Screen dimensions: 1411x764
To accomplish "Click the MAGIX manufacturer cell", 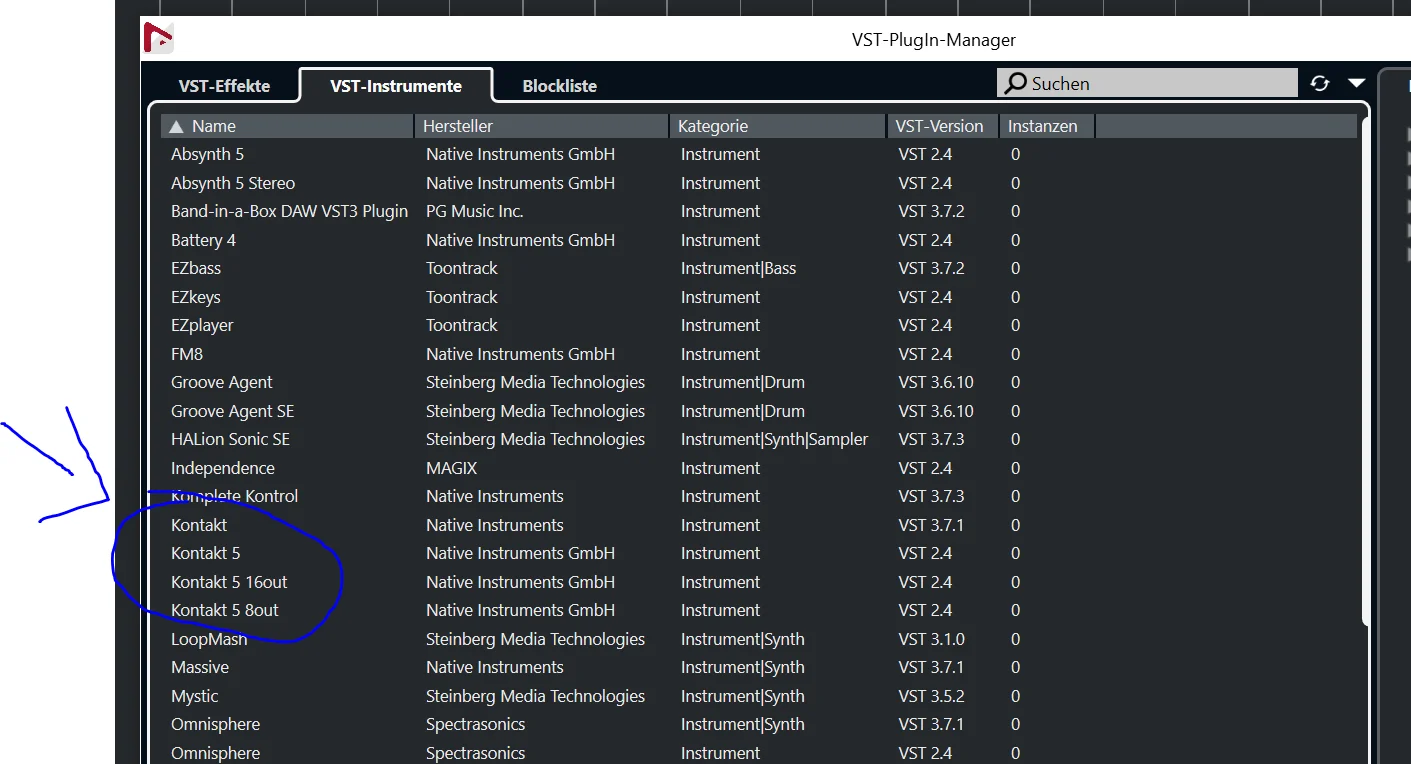I will coord(452,468).
